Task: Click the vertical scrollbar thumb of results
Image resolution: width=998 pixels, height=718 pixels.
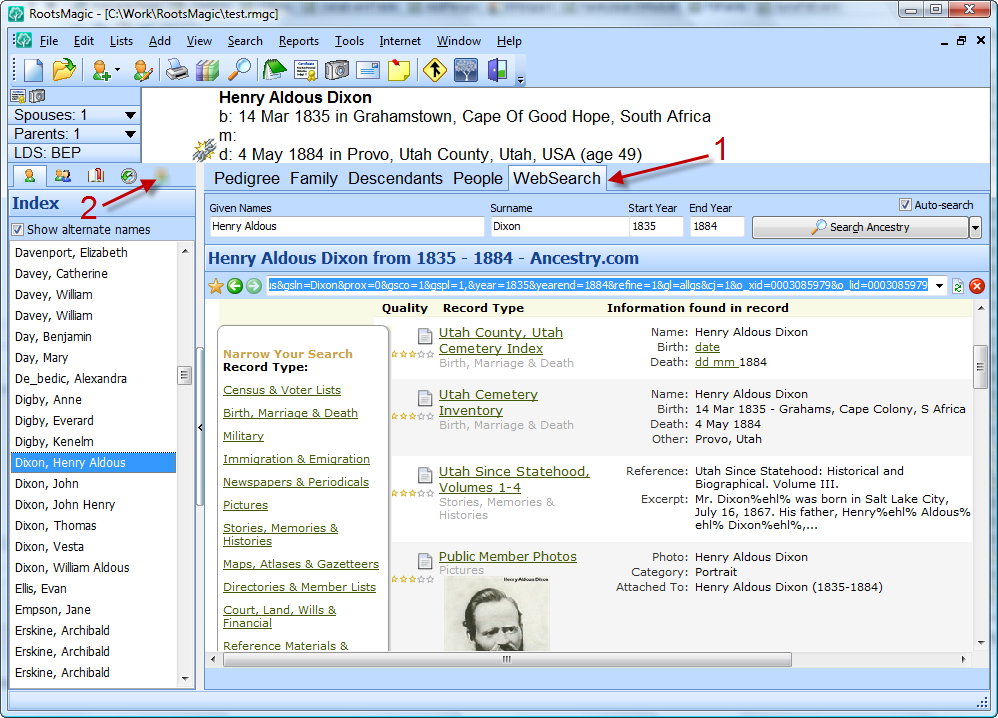Action: click(980, 367)
